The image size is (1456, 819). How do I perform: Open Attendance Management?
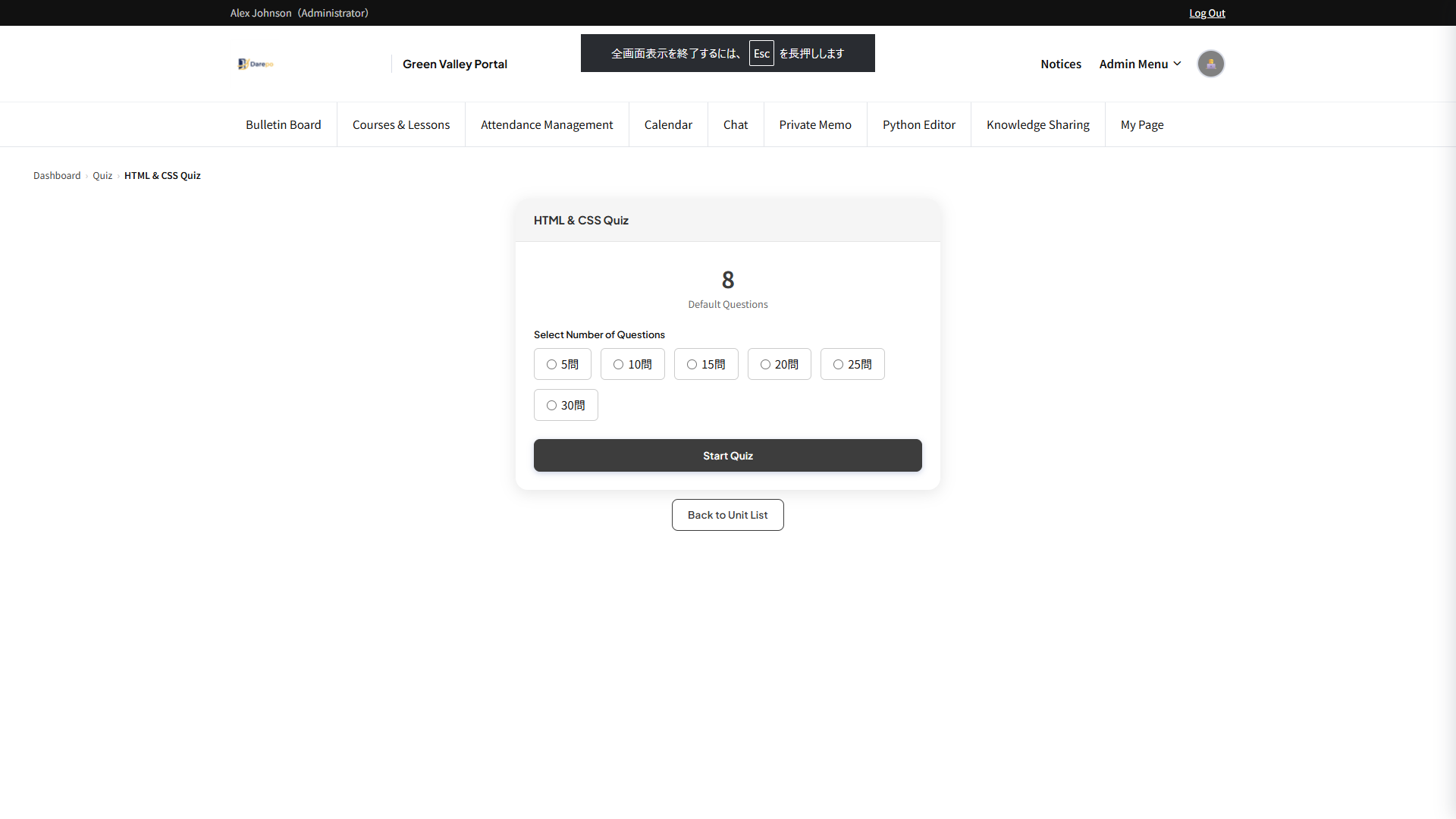(x=547, y=124)
